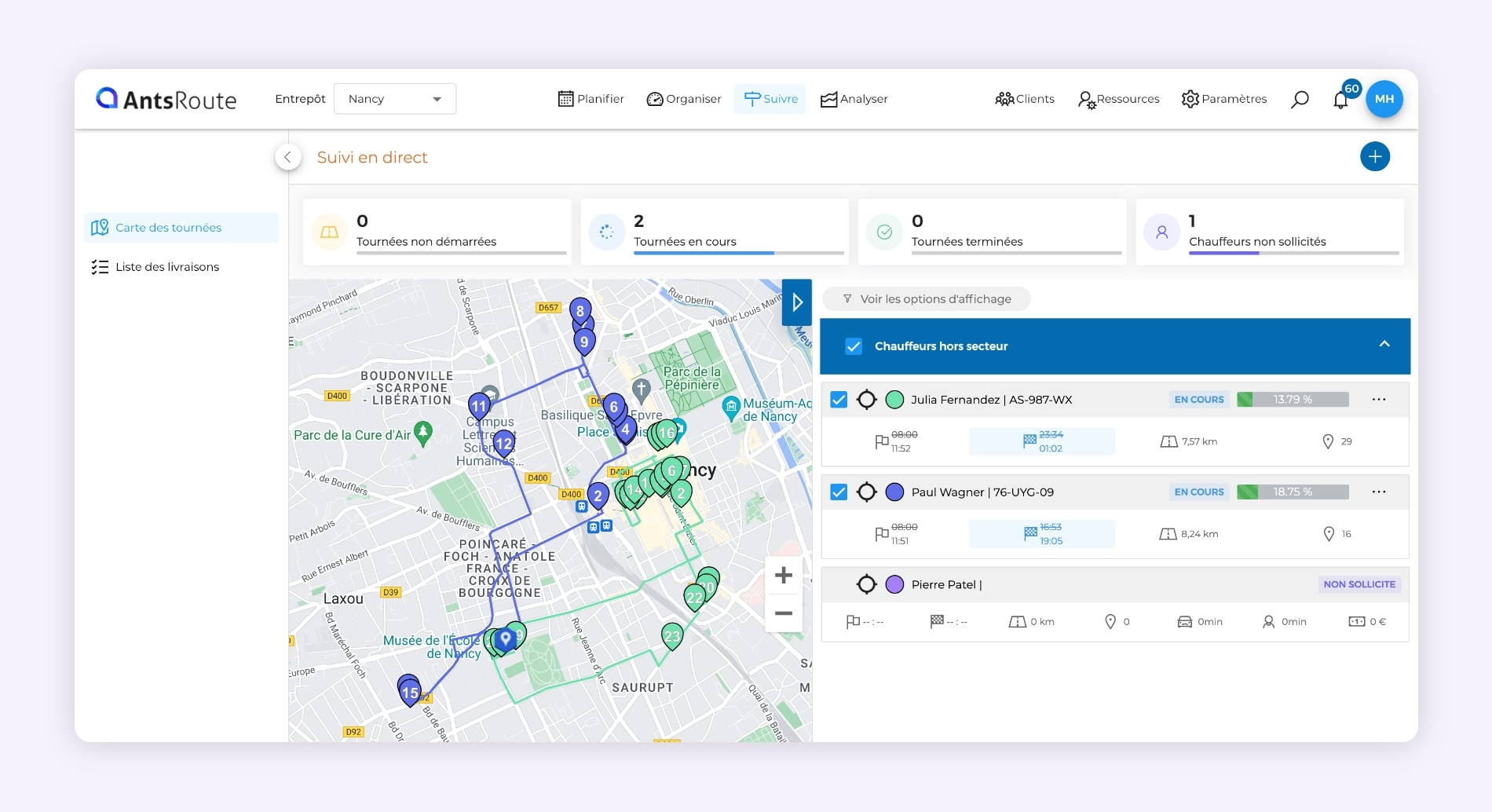This screenshot has width=1492, height=812.
Task: Click Voir les options d'affichage
Action: pyautogui.click(x=927, y=299)
